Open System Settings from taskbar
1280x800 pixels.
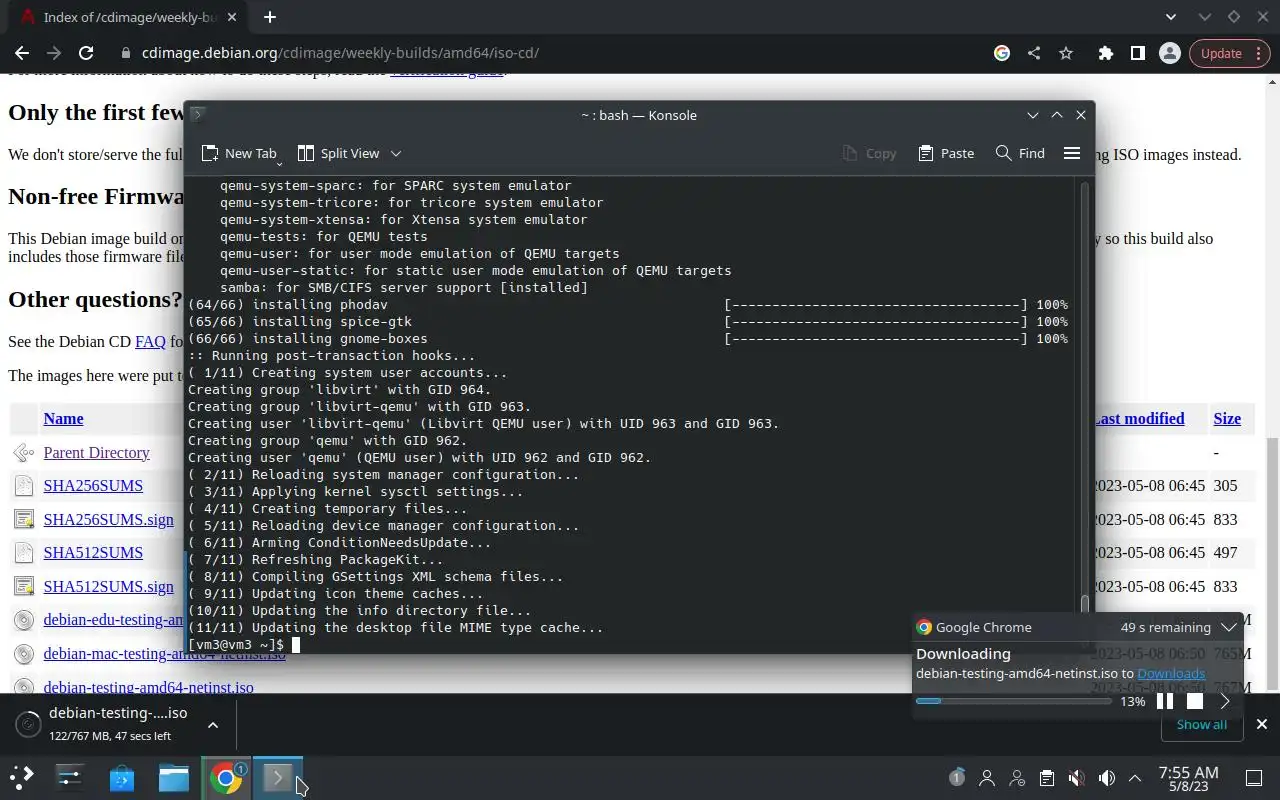coord(70,777)
